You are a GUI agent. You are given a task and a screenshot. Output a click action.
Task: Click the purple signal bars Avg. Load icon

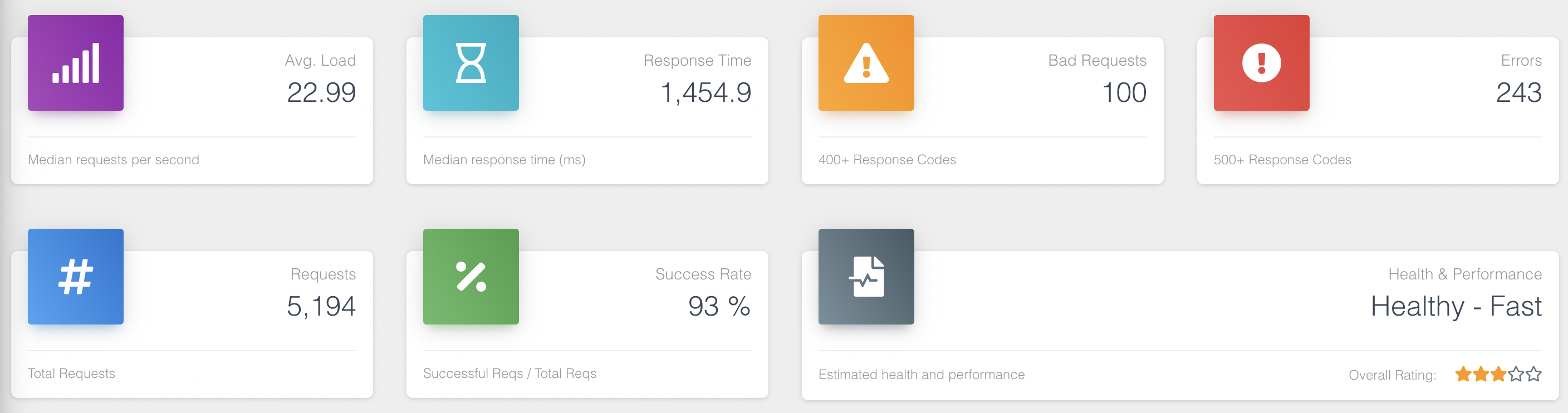(76, 63)
